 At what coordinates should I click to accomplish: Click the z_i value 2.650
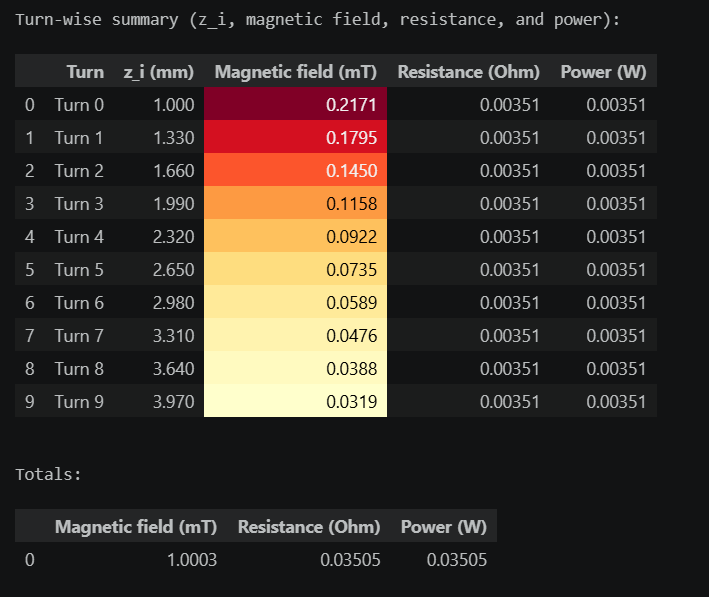(x=173, y=270)
